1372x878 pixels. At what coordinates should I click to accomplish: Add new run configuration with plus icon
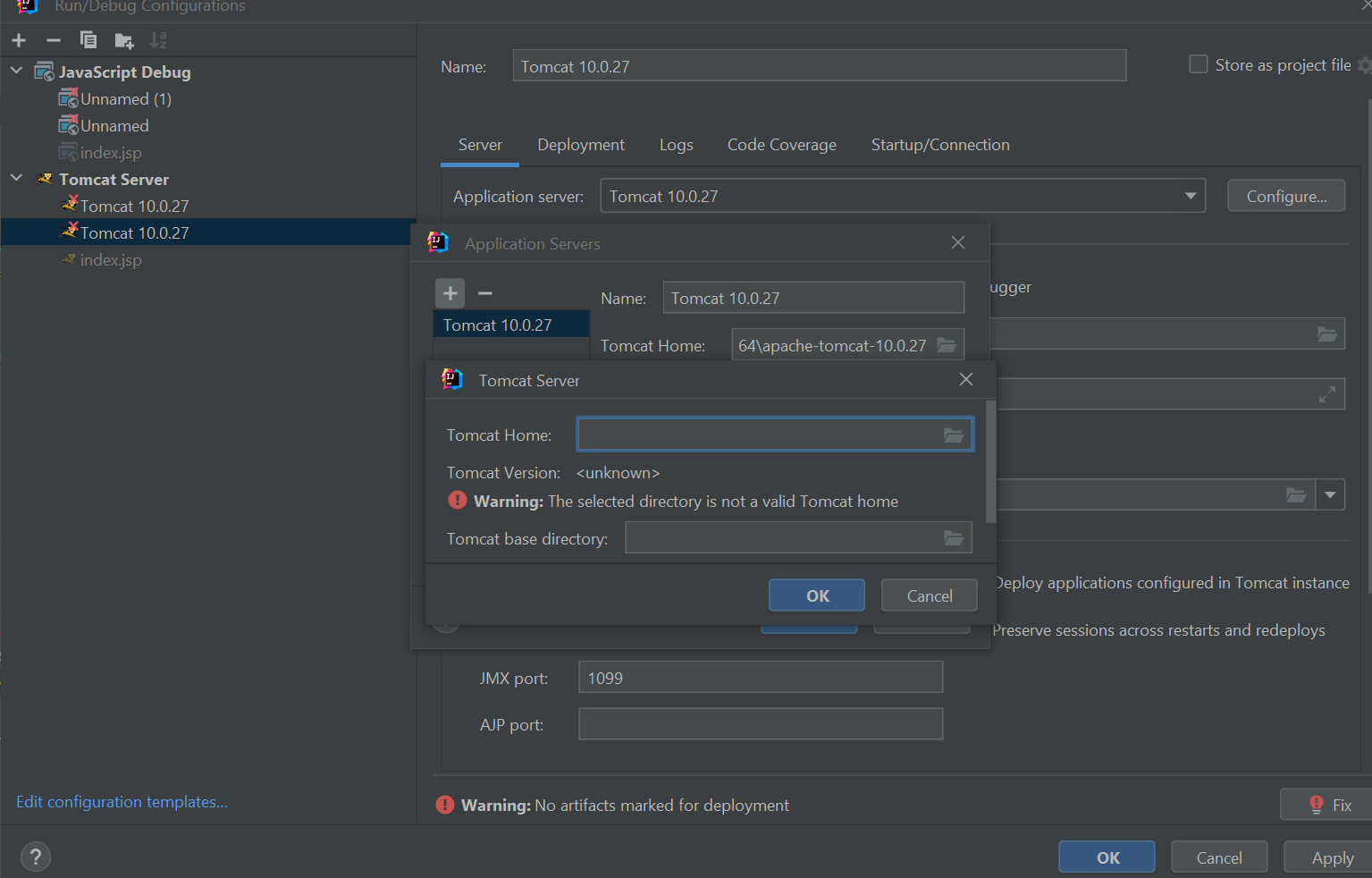pos(19,40)
